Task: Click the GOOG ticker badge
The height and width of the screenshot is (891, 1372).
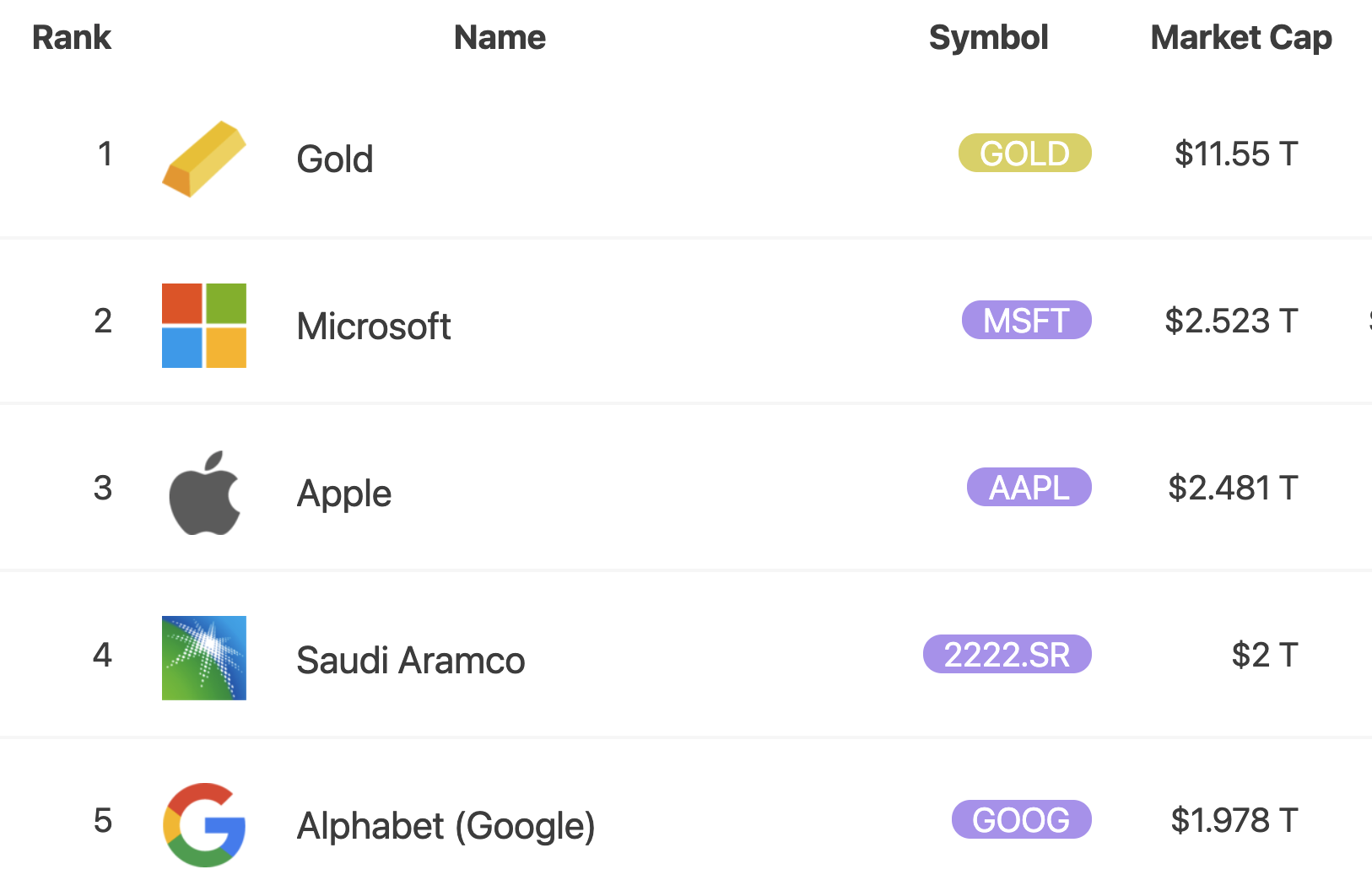Action: [x=1022, y=819]
